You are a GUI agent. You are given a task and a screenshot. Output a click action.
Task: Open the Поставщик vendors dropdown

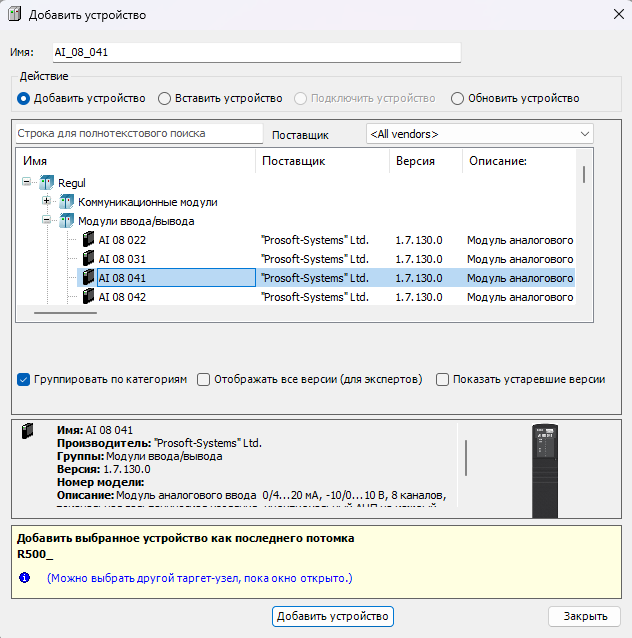pos(478,134)
